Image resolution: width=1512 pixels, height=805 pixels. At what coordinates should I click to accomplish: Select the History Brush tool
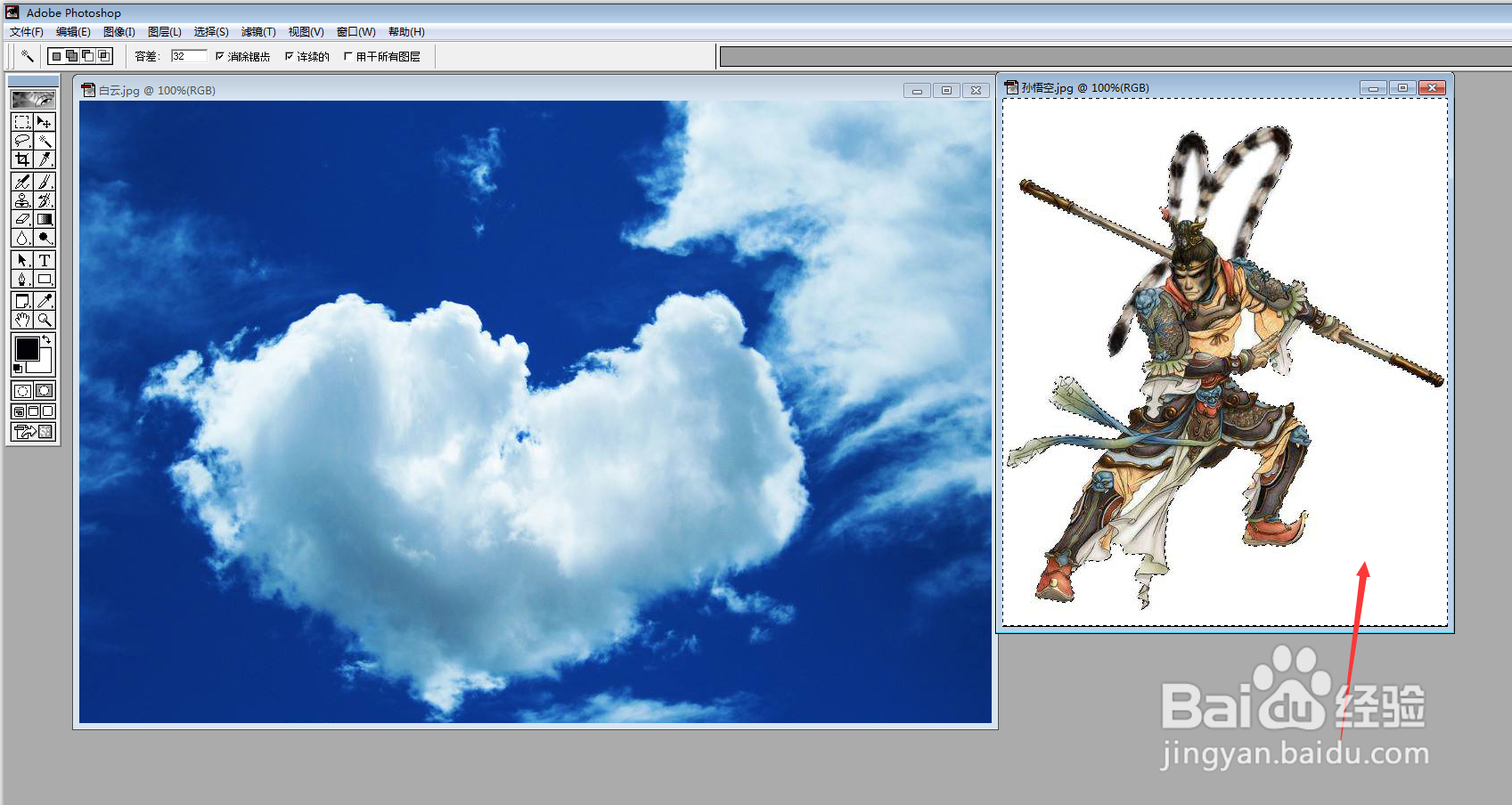(44, 200)
